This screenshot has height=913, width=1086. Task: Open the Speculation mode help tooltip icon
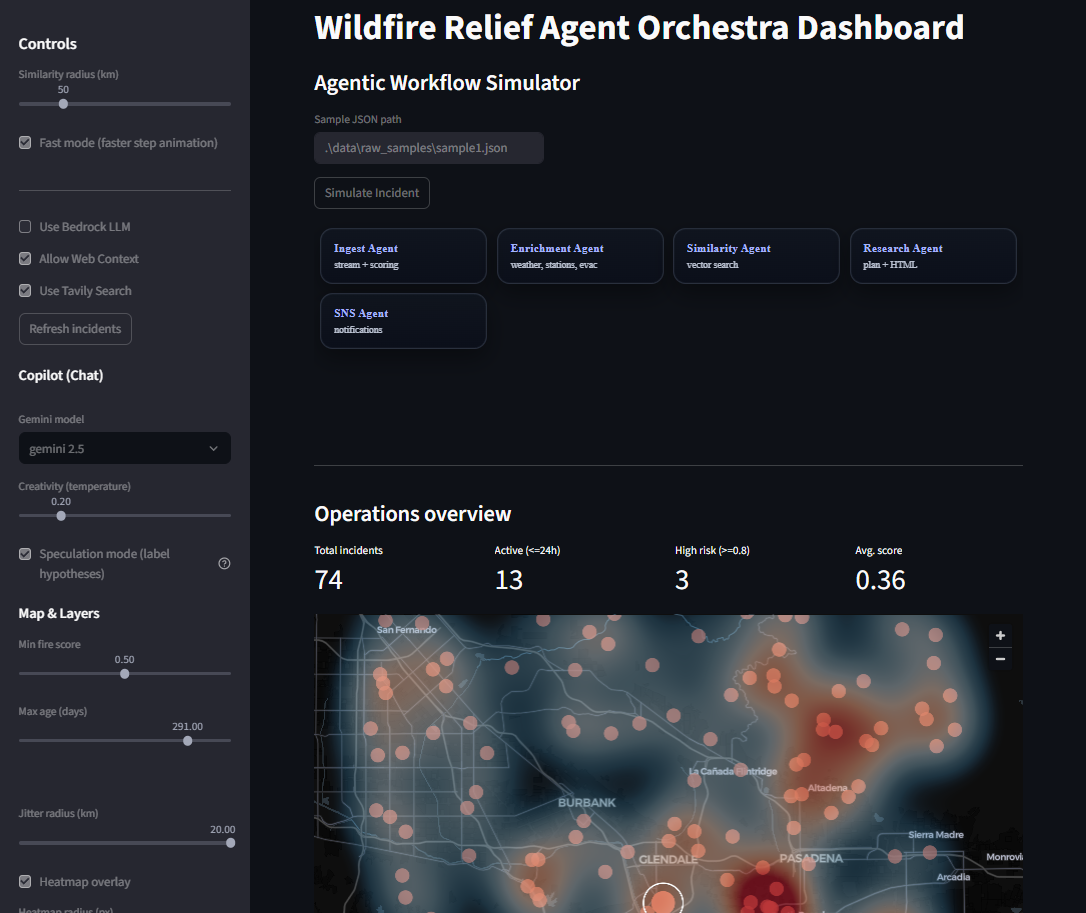tap(224, 563)
